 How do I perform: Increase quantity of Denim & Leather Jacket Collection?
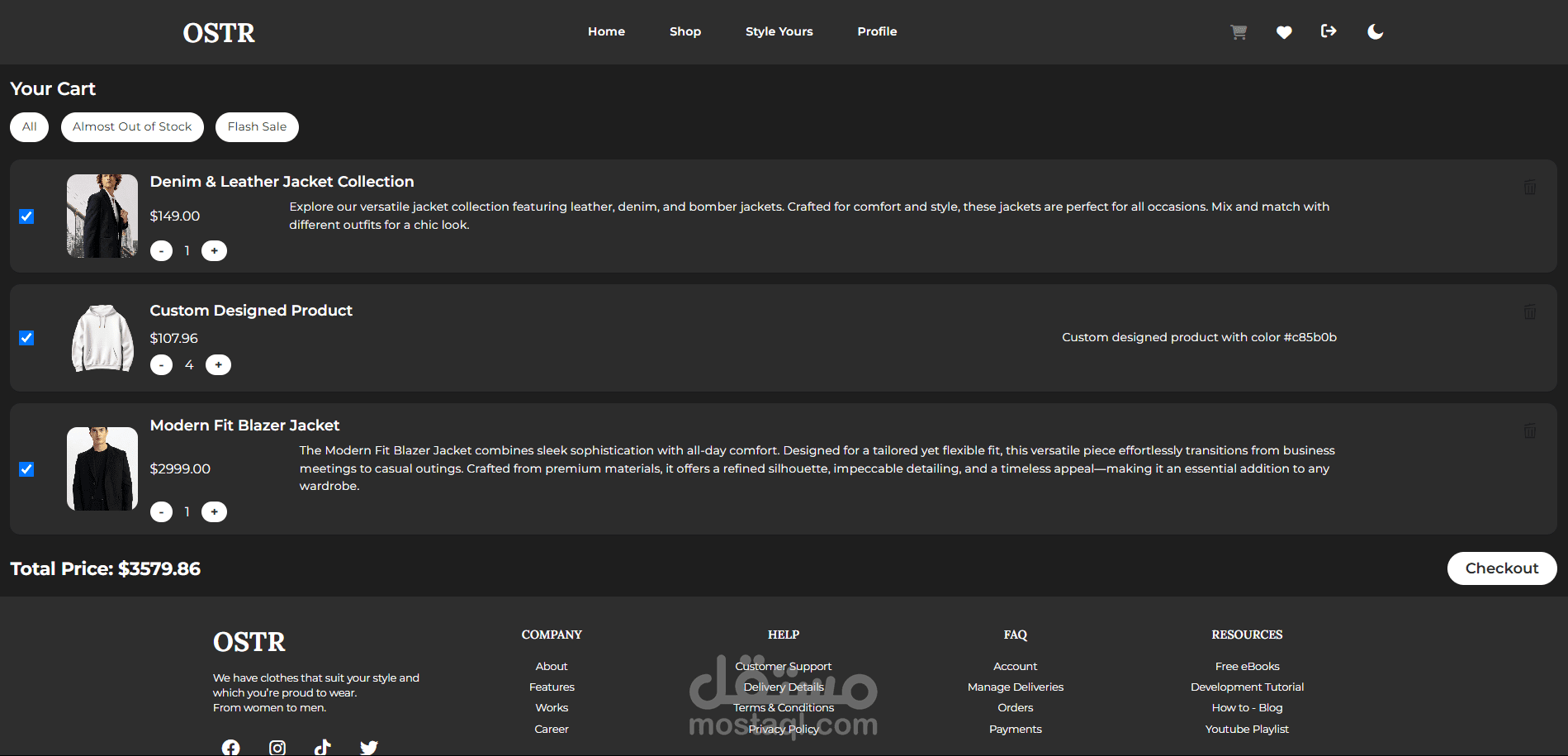point(215,251)
